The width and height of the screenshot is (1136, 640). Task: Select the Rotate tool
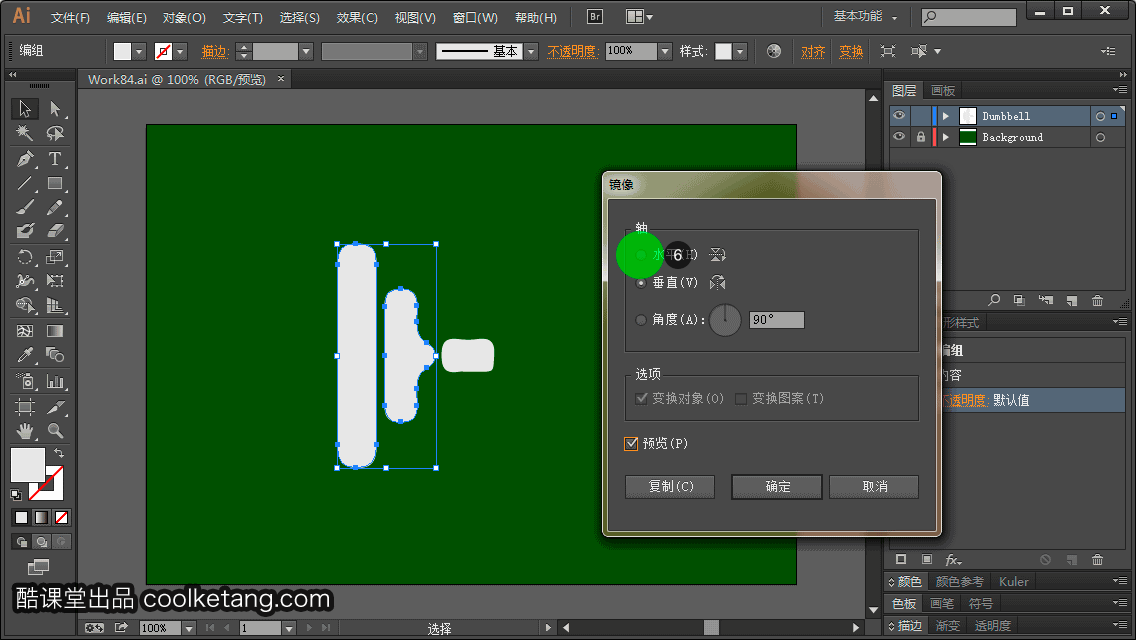(25, 257)
